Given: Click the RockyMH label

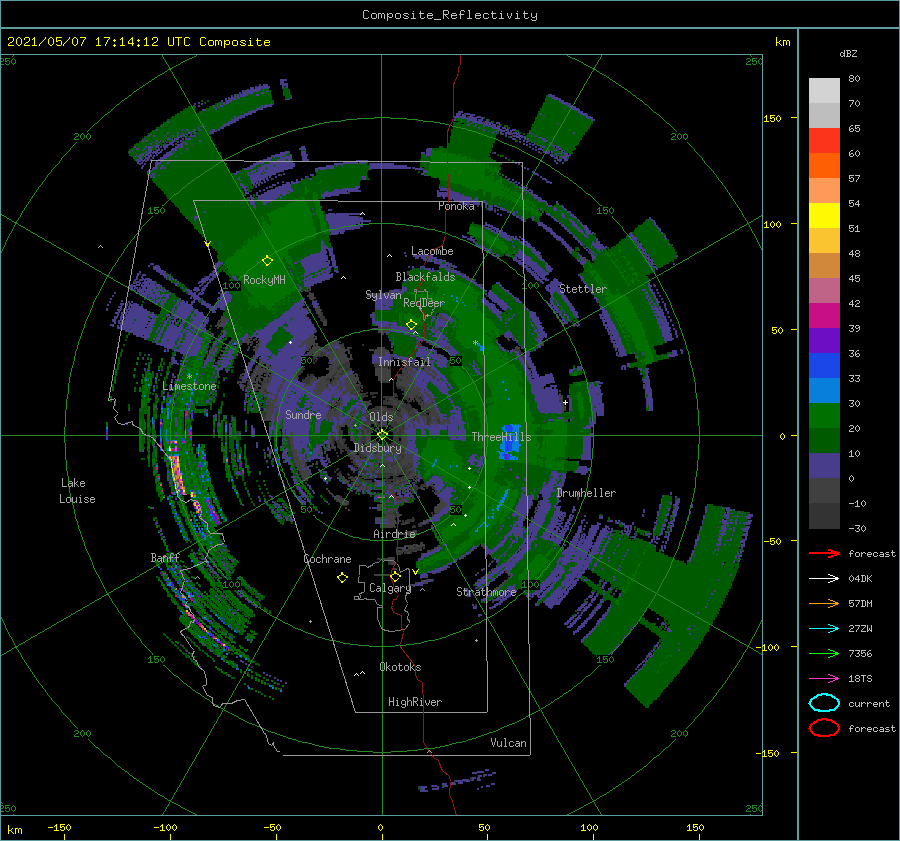Looking at the screenshot, I should coord(264,280).
